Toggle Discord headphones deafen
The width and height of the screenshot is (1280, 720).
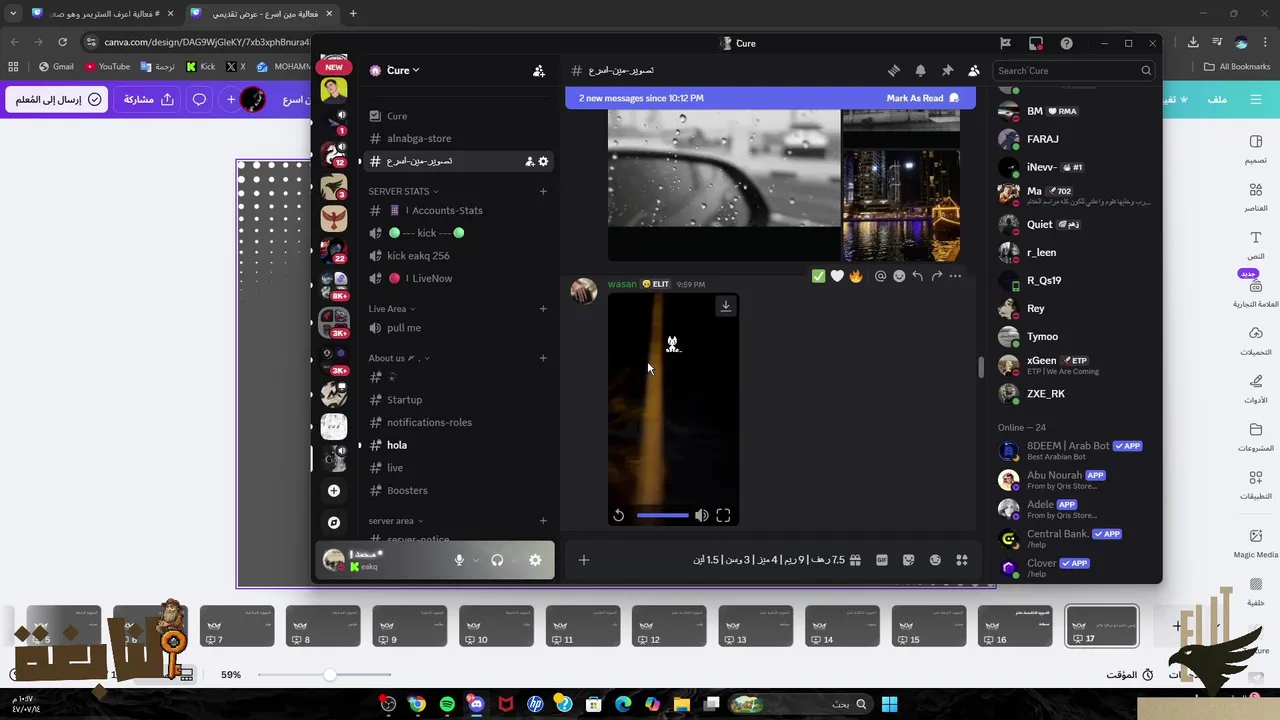click(497, 561)
